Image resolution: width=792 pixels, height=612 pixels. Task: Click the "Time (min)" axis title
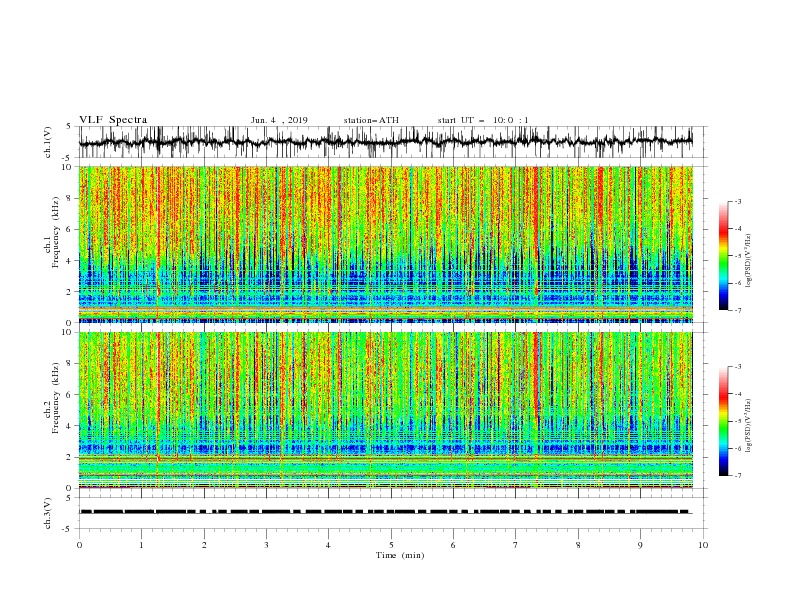[400, 555]
